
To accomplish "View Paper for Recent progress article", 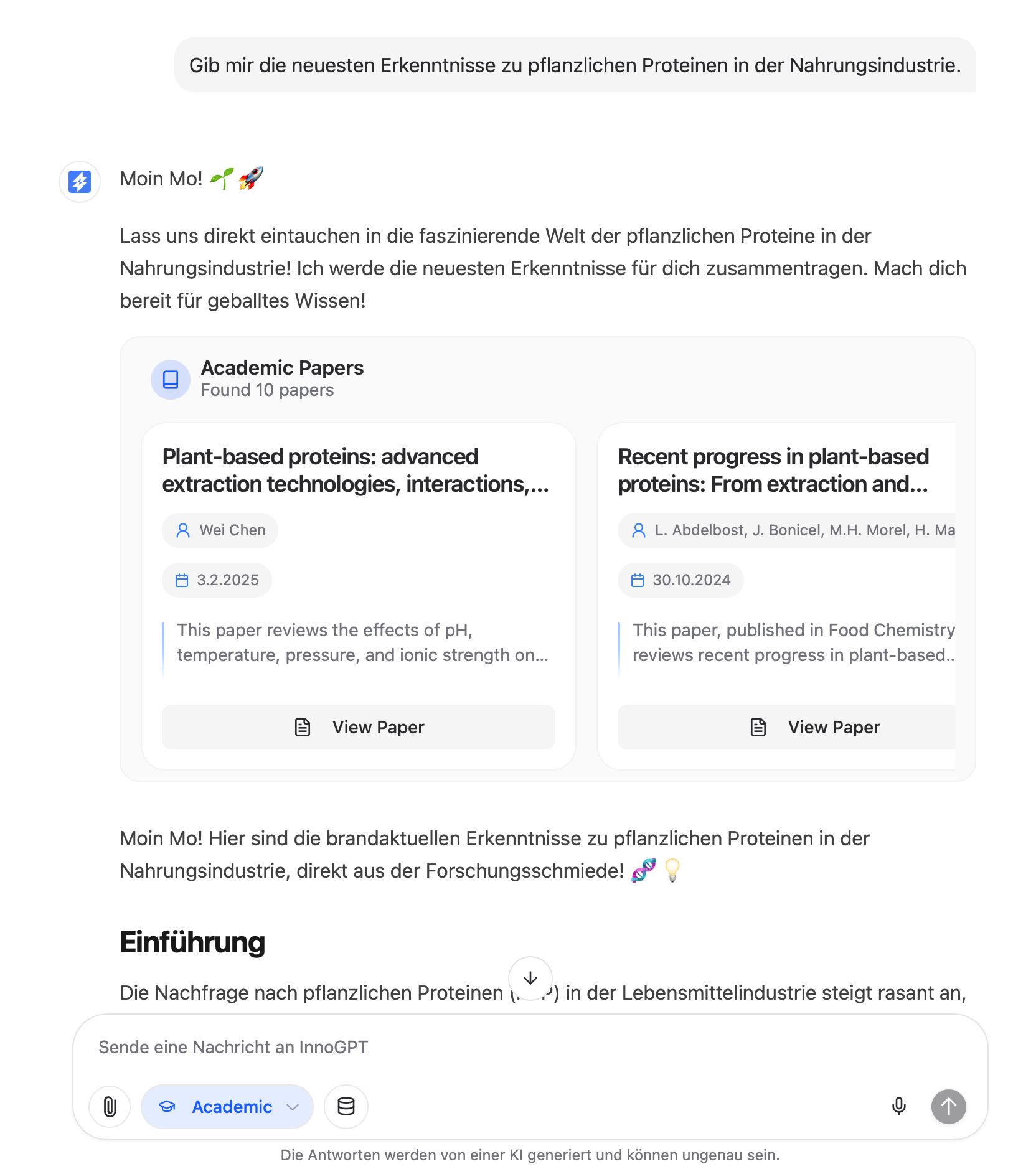I will [786, 727].
